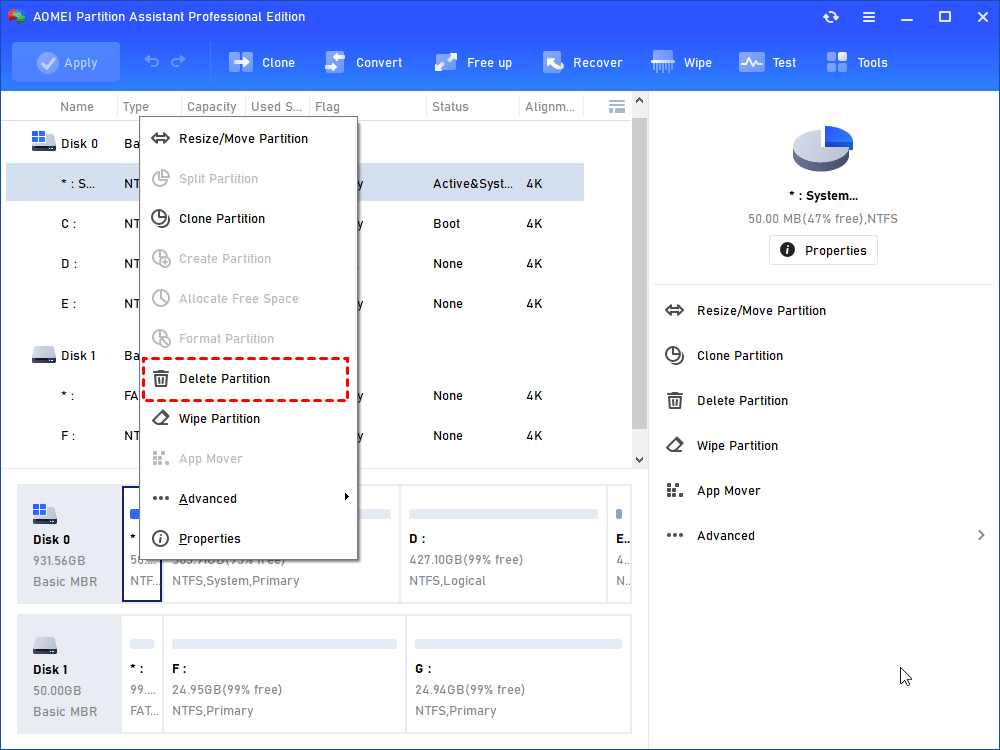The image size is (1000, 750).
Task: Select Wipe Partition in context menu
Action: [x=249, y=419]
